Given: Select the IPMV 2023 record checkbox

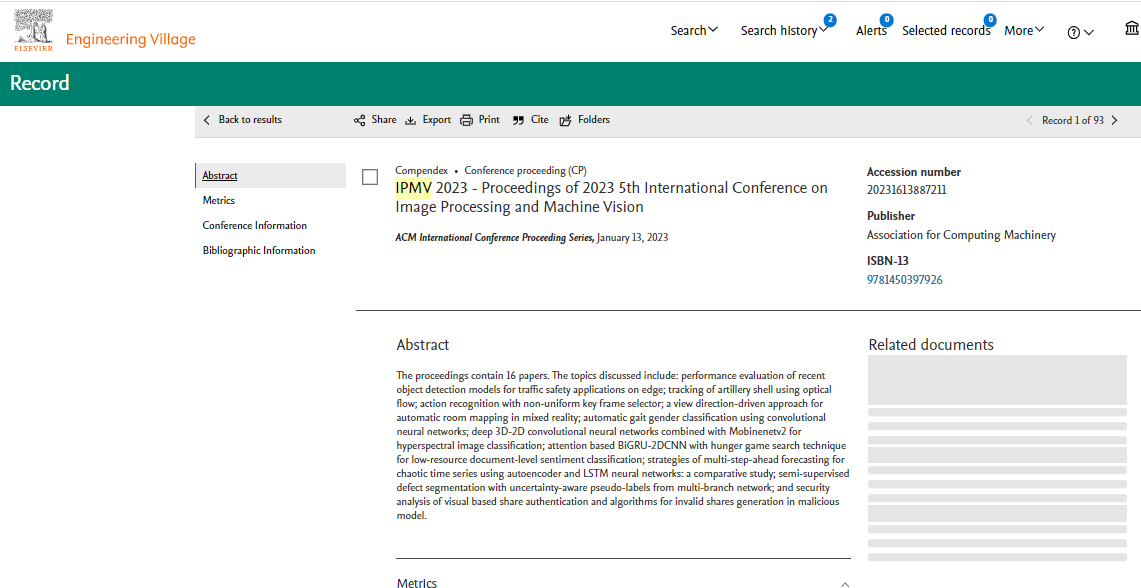Looking at the screenshot, I should [370, 177].
